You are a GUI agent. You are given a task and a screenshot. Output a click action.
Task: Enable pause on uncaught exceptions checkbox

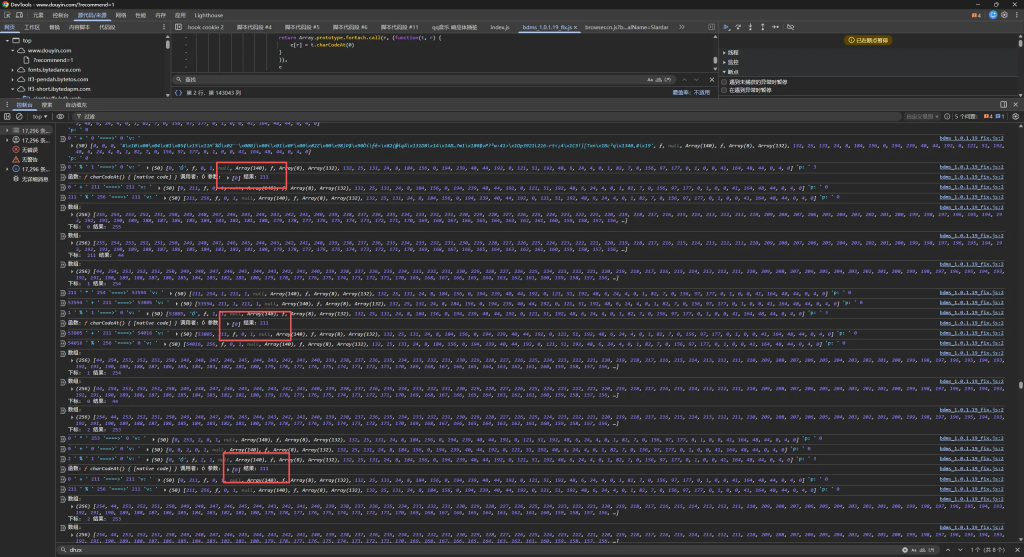click(725, 81)
